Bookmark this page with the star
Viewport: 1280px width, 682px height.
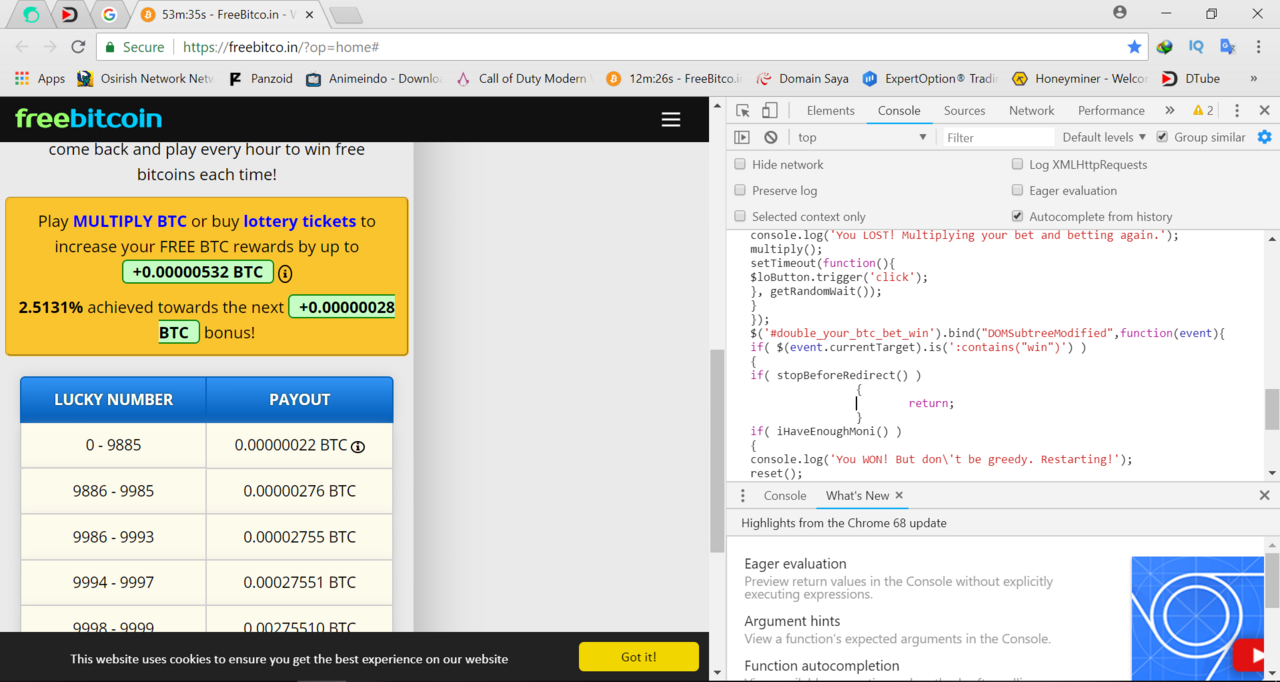(1134, 47)
